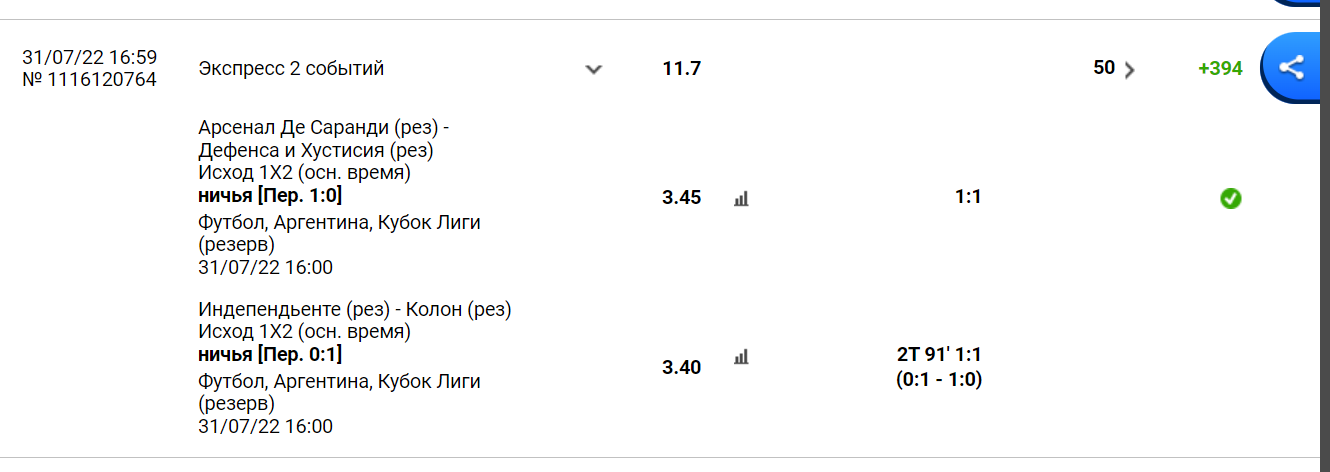Open Индепендьенте (рез) - Колон (рез) match
Viewport: 1330px width, 472px height.
click(x=355, y=309)
